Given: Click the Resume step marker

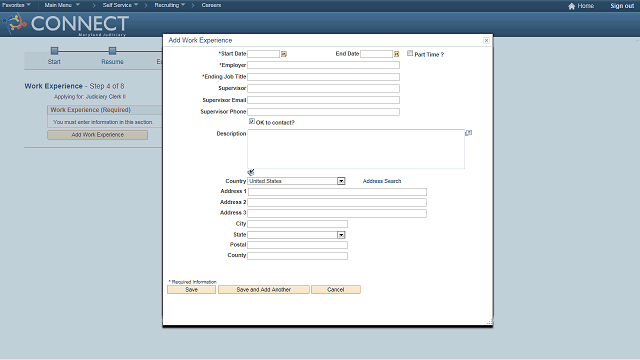Looking at the screenshot, I should click(x=112, y=51).
